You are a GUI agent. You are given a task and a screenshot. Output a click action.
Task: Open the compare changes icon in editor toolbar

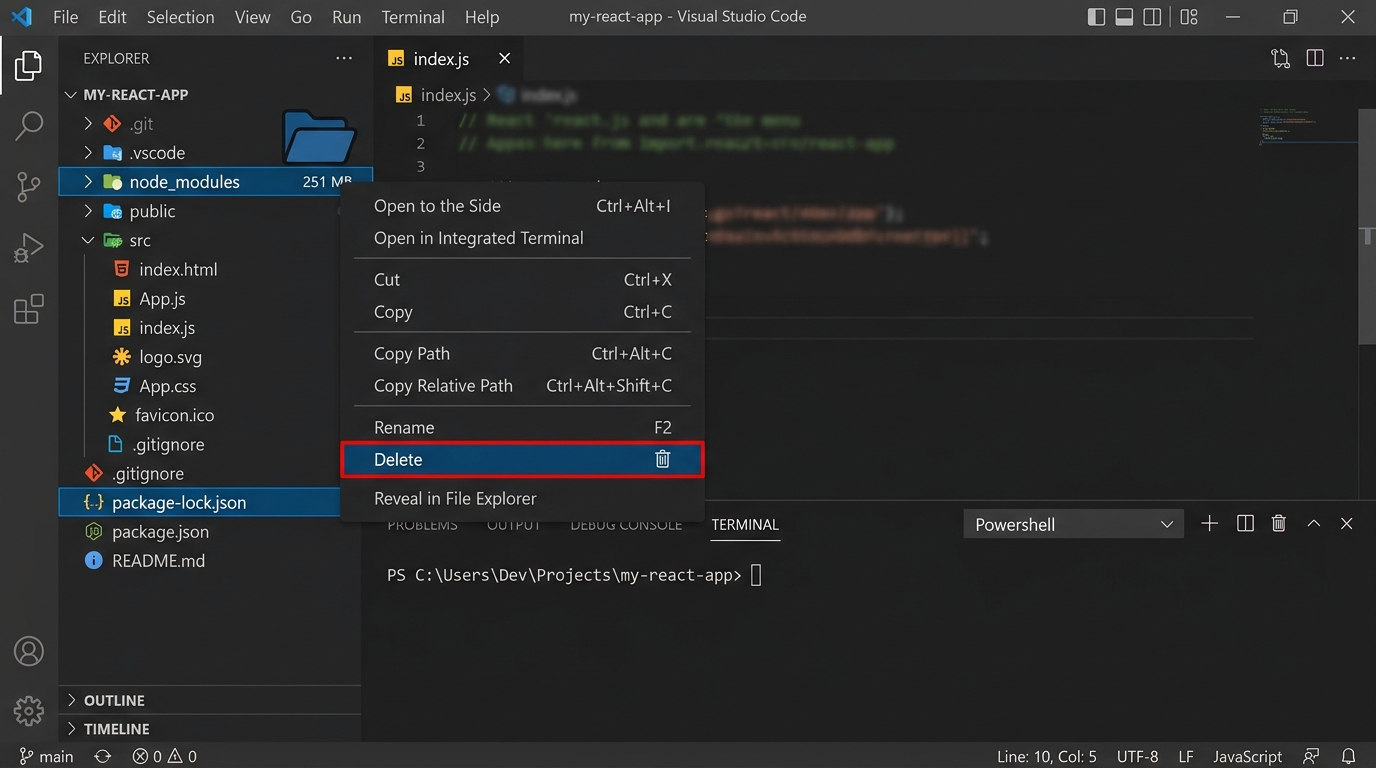point(1280,58)
